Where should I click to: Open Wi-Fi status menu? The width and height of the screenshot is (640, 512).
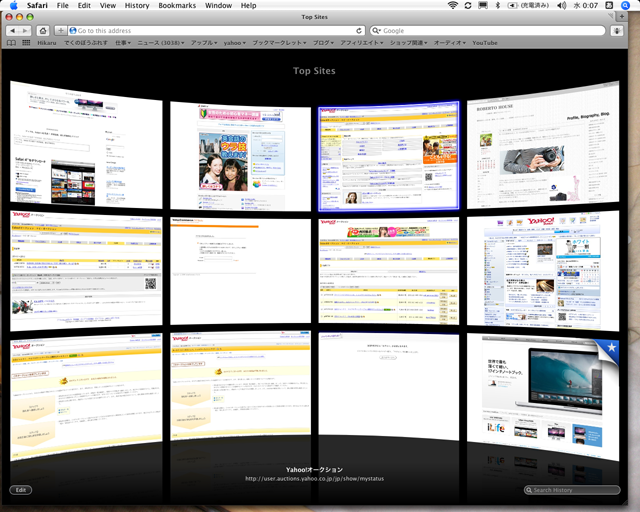pos(453,5)
